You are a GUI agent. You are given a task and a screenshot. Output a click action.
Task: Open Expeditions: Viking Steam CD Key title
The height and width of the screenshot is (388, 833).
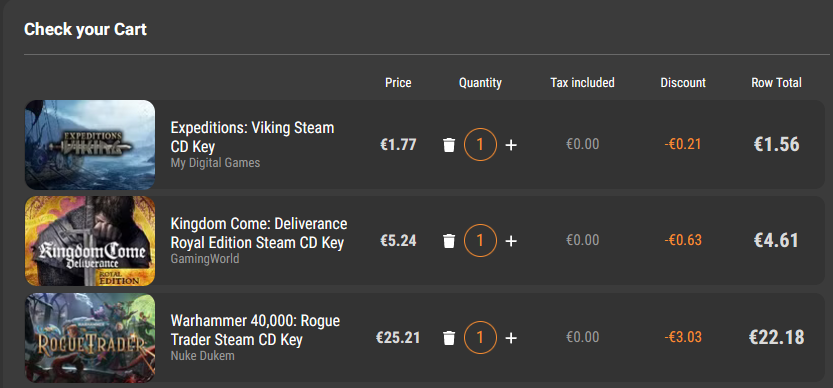252,137
